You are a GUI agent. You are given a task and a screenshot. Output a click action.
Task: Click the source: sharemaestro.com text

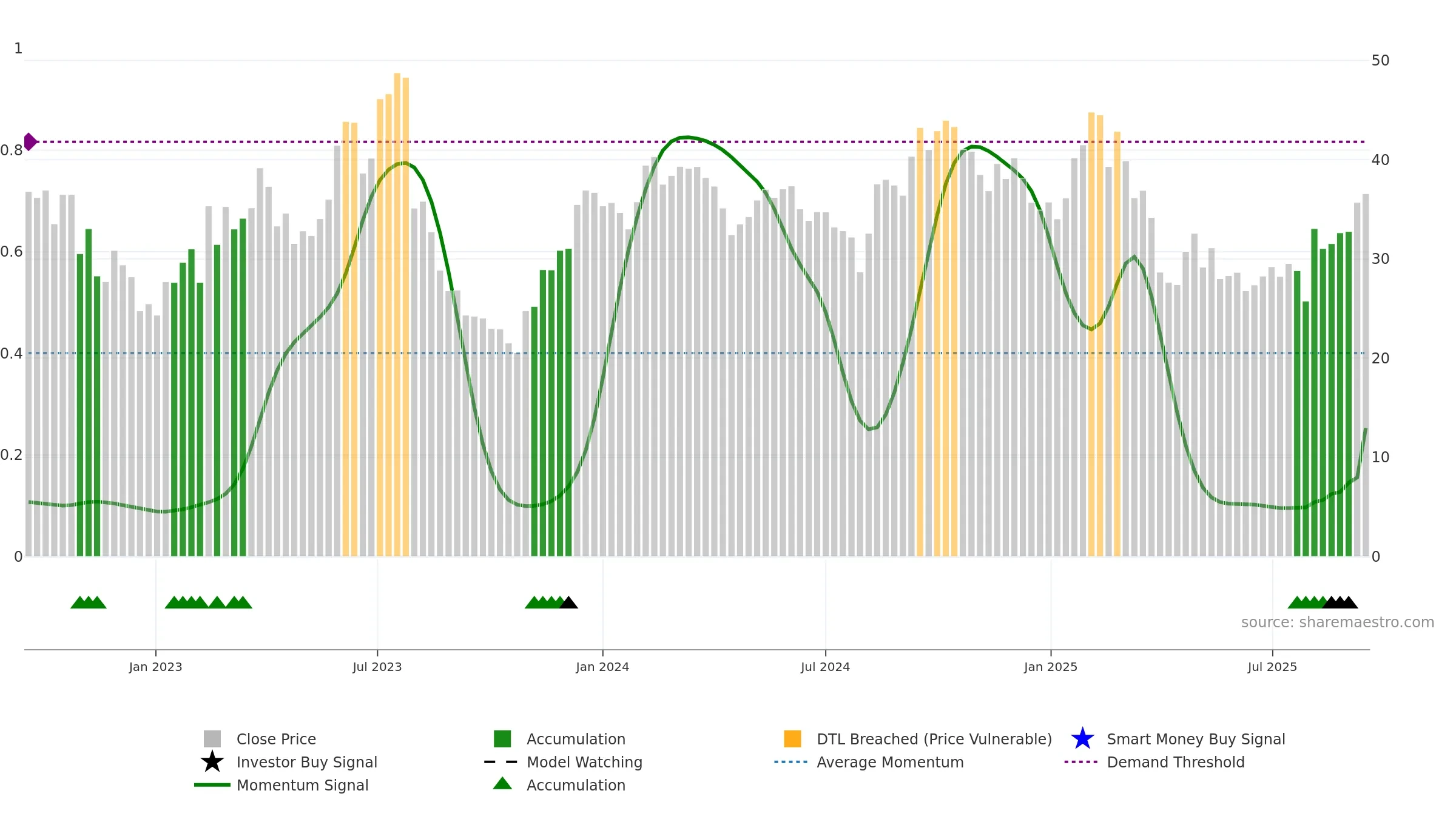pyautogui.click(x=1338, y=622)
